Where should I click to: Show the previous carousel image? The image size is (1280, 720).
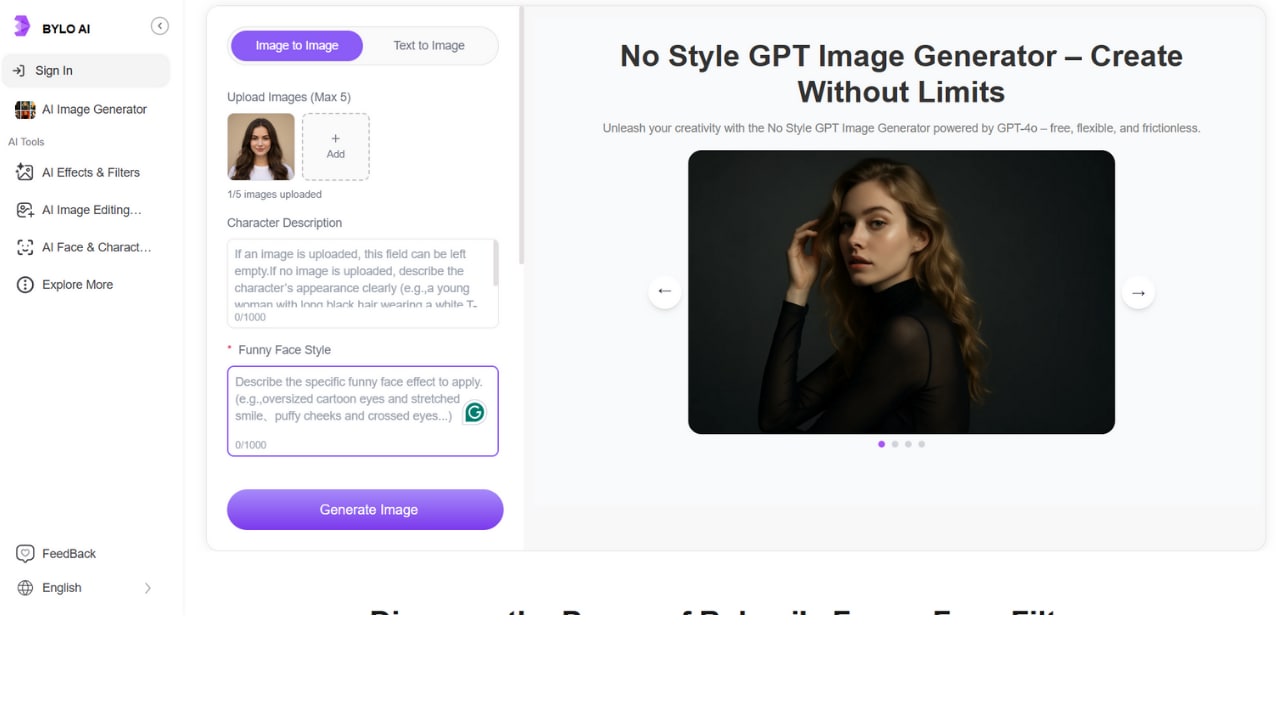(664, 291)
